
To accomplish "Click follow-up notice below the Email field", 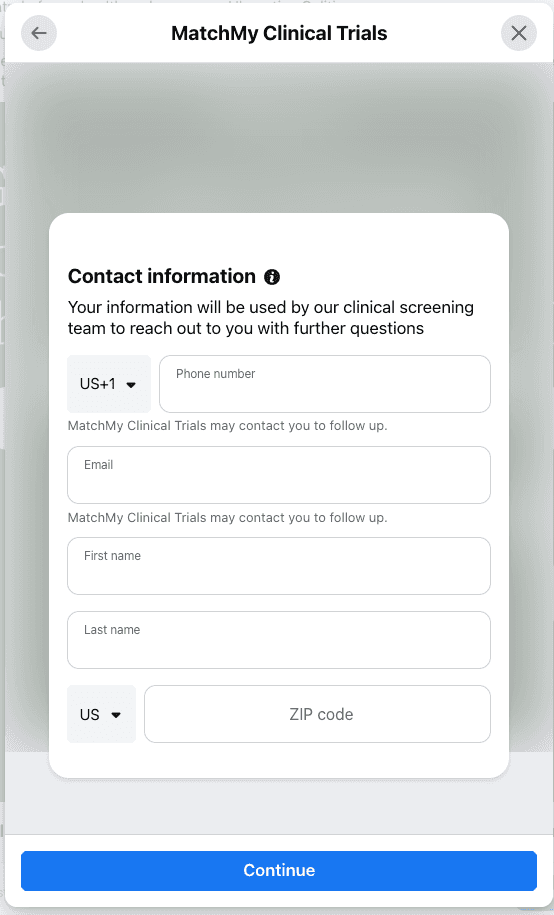I will click(228, 518).
